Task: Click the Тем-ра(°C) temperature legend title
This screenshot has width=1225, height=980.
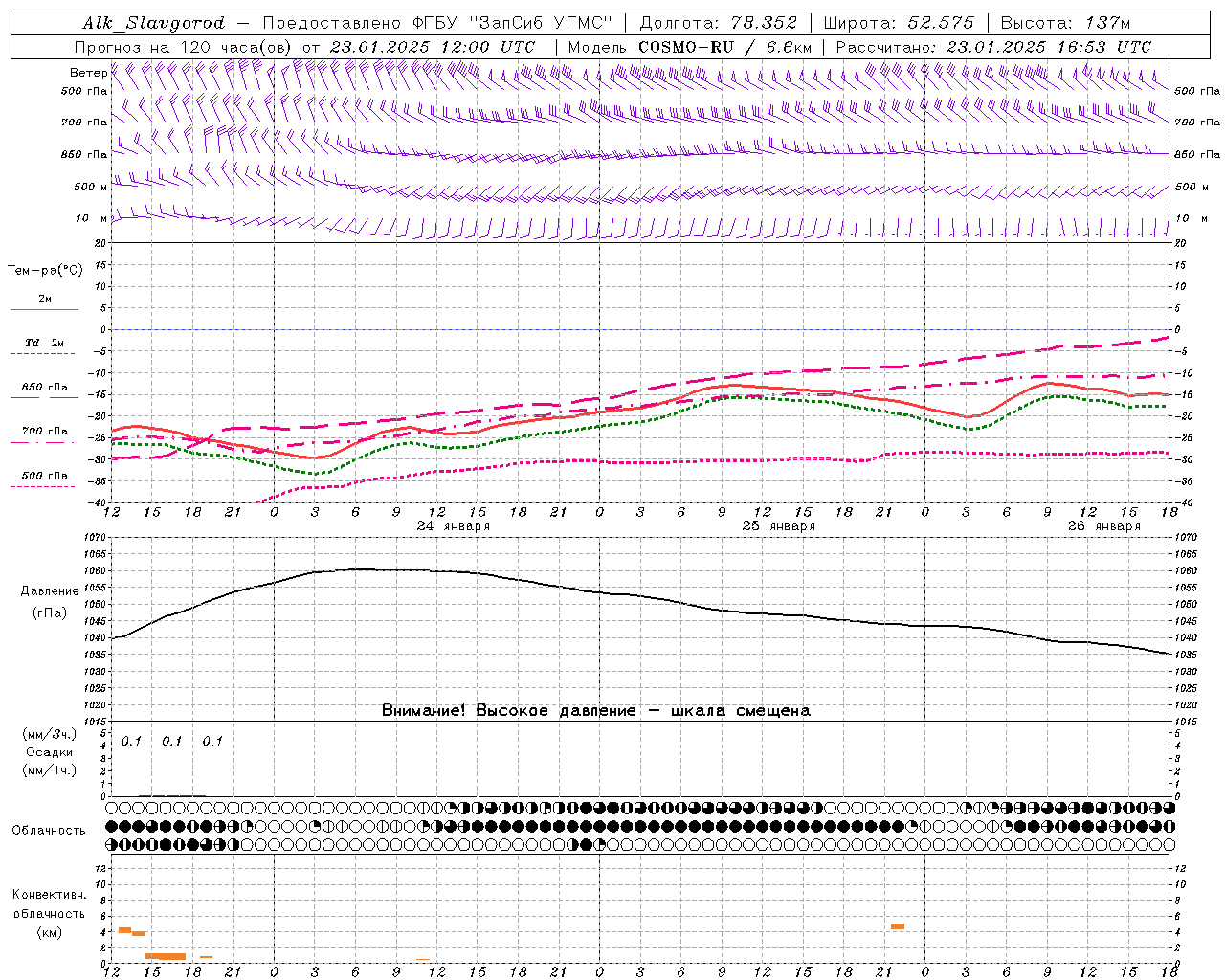Action: 45,271
